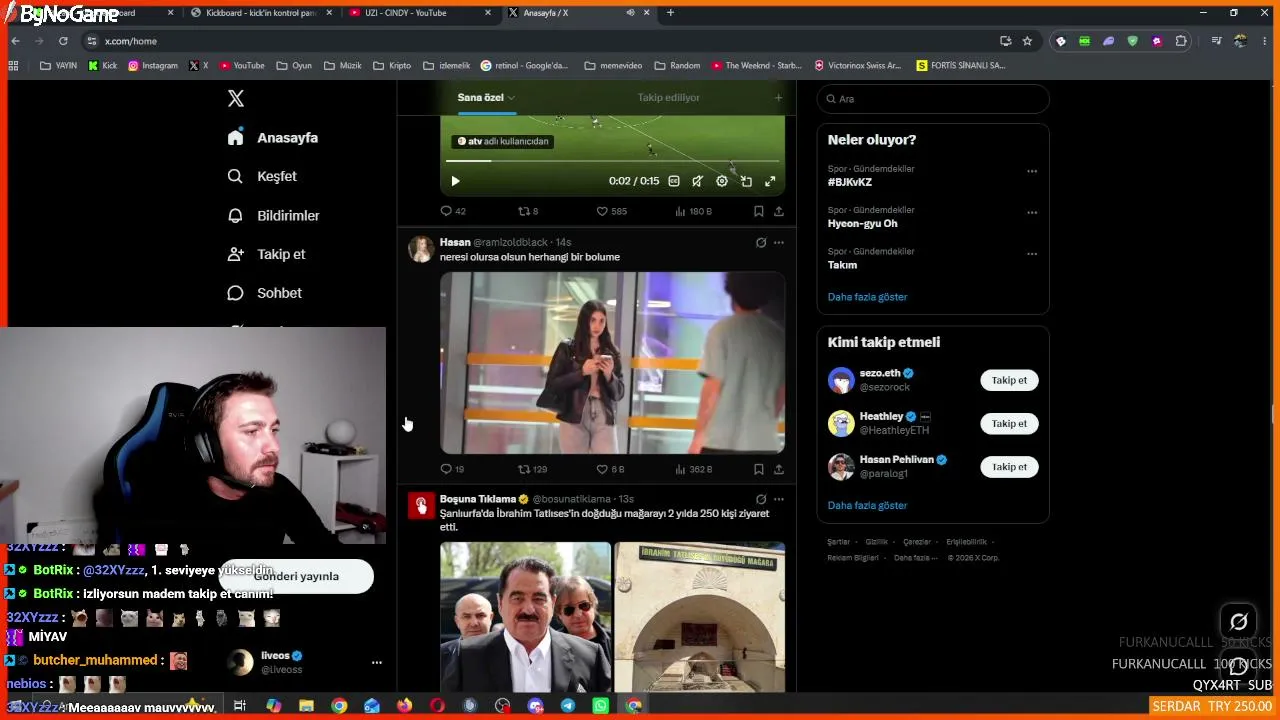Seek the football video progress bar

tap(612, 160)
